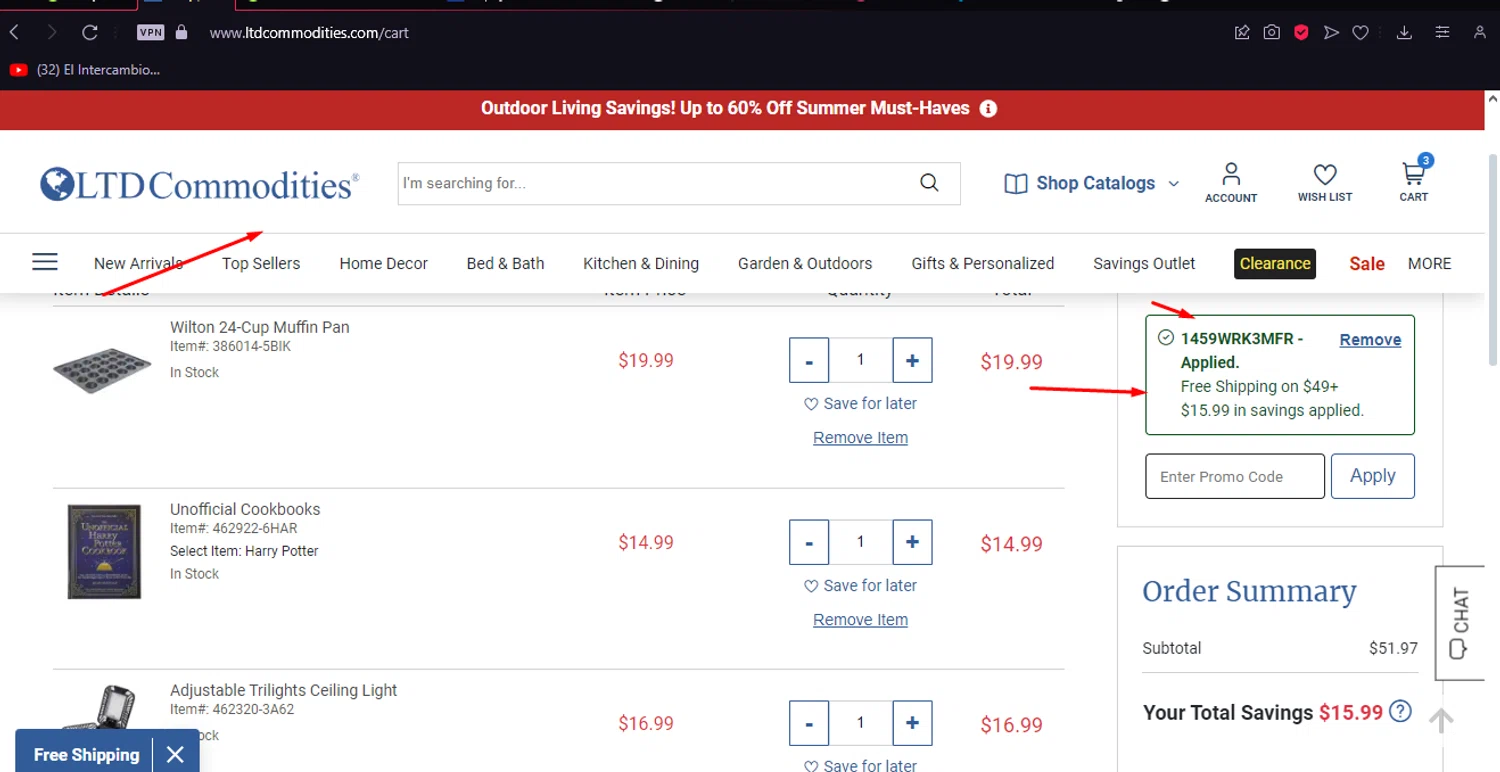1500x772 pixels.
Task: Click the ltdcommodities.com/cart address bar
Action: click(309, 33)
